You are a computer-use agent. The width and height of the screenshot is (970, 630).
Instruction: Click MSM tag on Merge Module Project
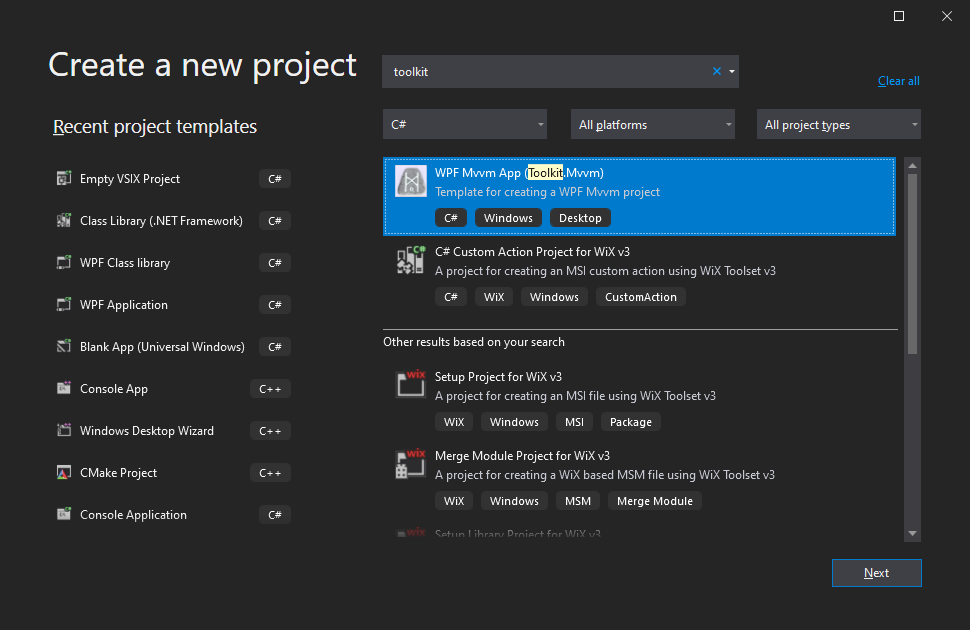click(578, 501)
